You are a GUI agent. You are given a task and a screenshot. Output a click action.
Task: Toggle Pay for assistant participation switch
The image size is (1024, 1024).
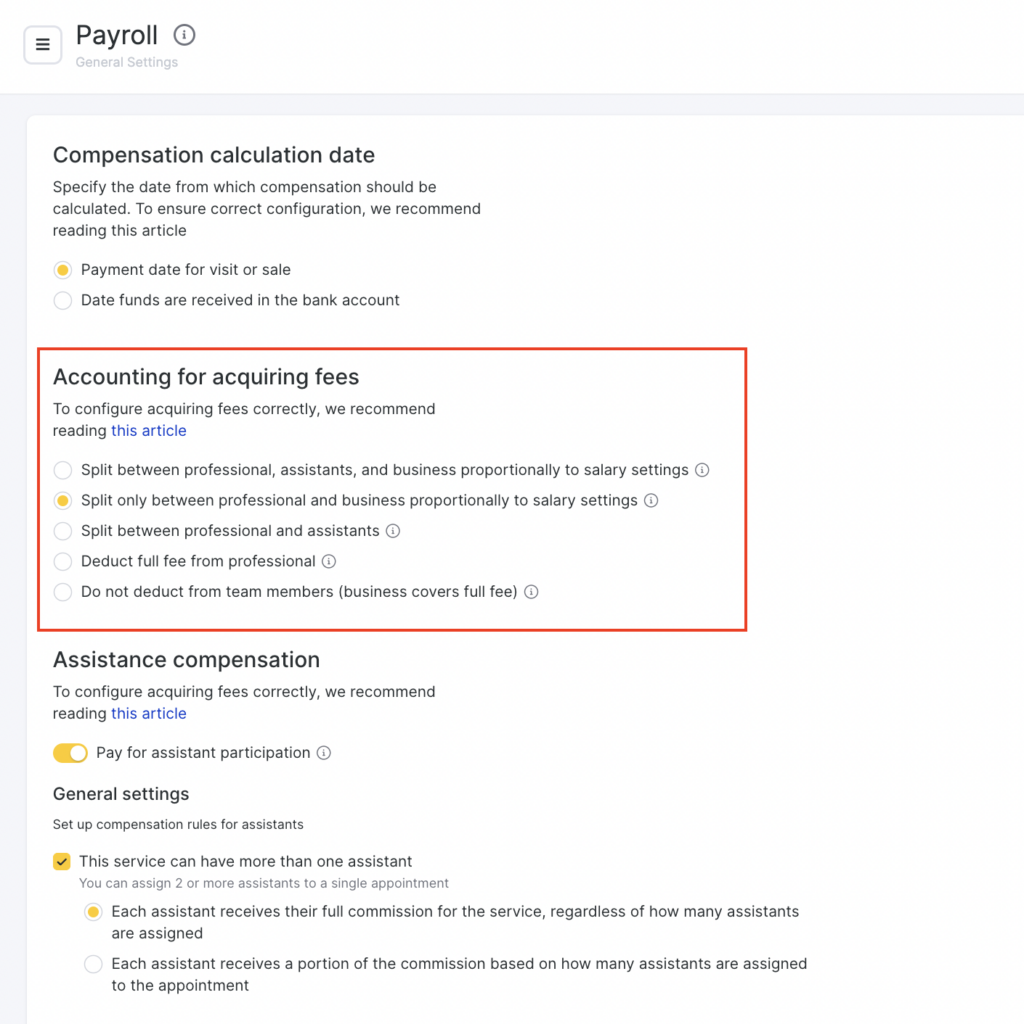(70, 753)
